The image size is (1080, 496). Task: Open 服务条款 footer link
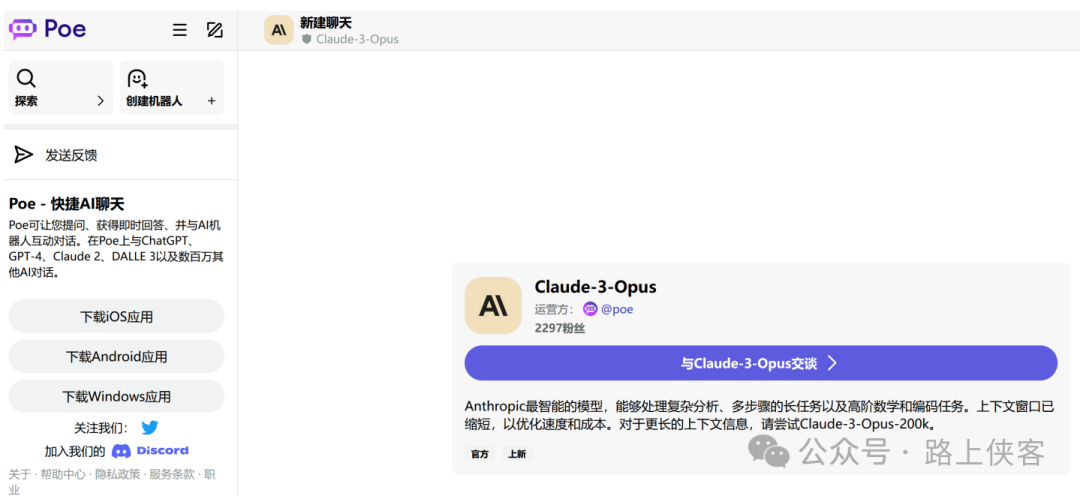pos(172,474)
